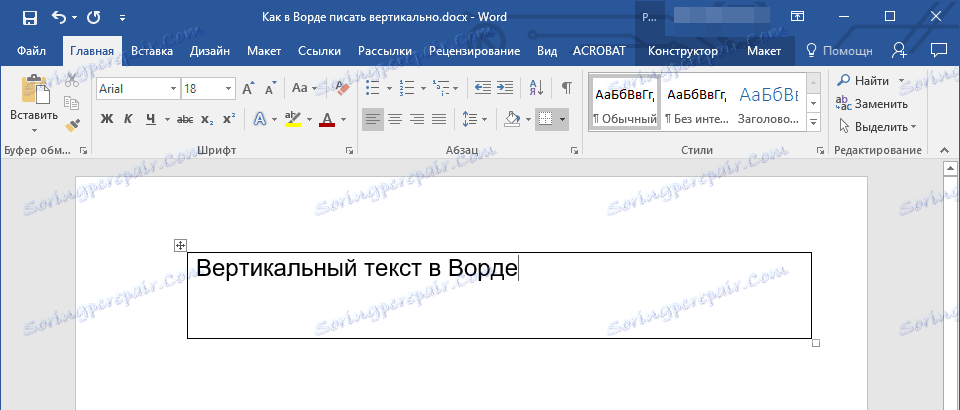
Task: Align text to the left
Action: click(373, 119)
